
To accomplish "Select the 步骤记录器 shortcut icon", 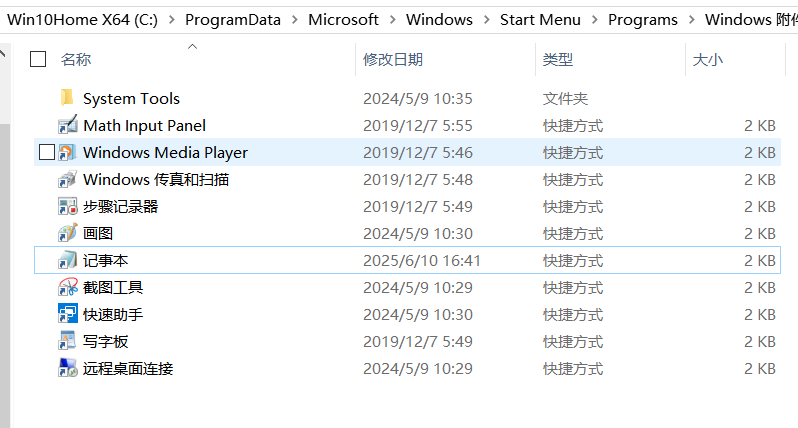I will click(67, 206).
